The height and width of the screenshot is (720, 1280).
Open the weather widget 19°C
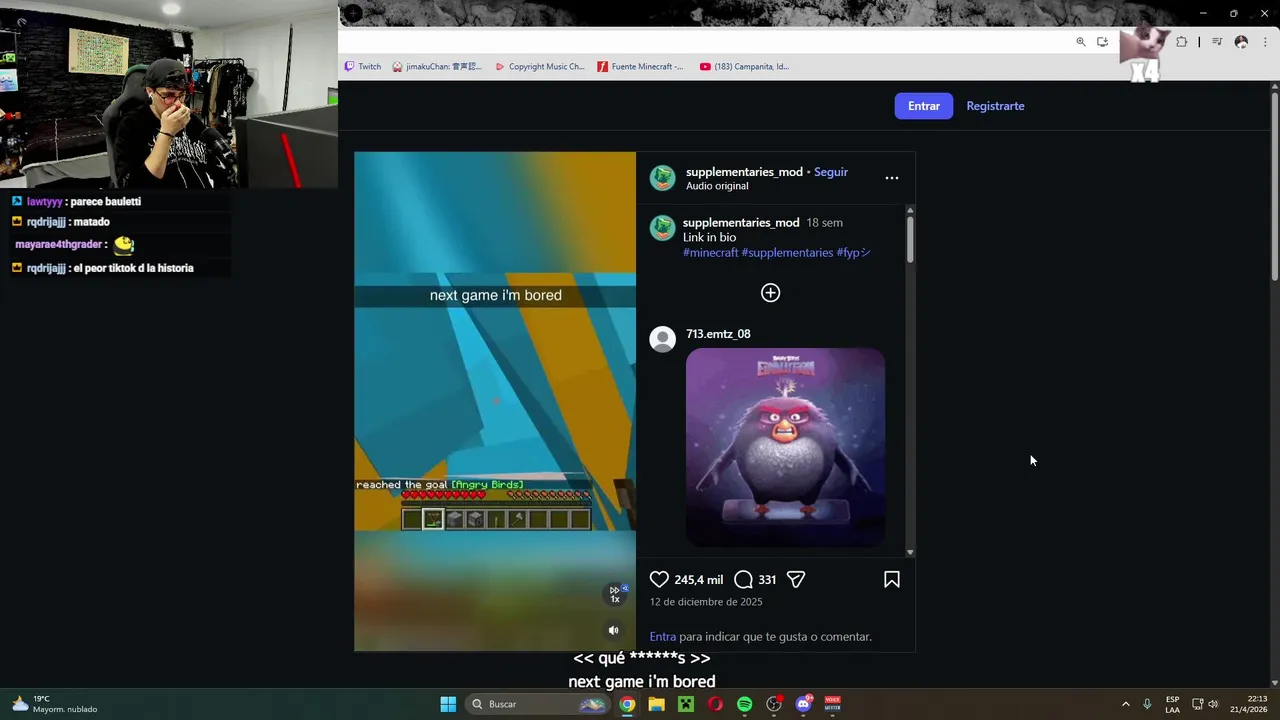tap(56, 704)
